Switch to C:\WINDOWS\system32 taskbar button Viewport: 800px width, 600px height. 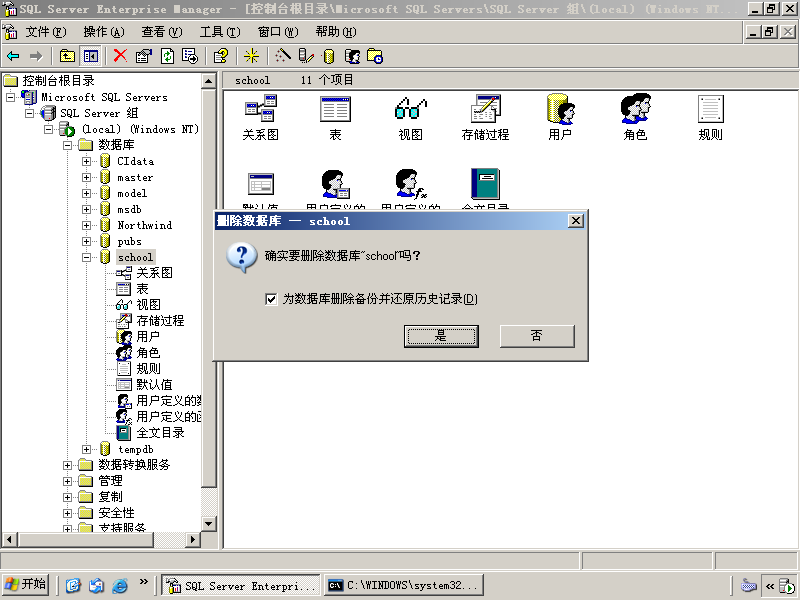tap(404, 586)
